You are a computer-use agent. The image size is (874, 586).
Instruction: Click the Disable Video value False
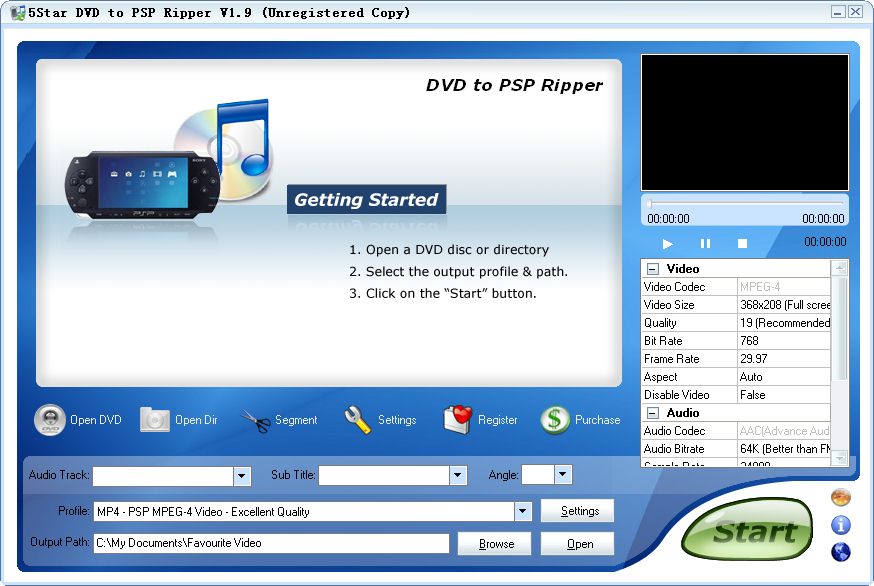(x=784, y=395)
